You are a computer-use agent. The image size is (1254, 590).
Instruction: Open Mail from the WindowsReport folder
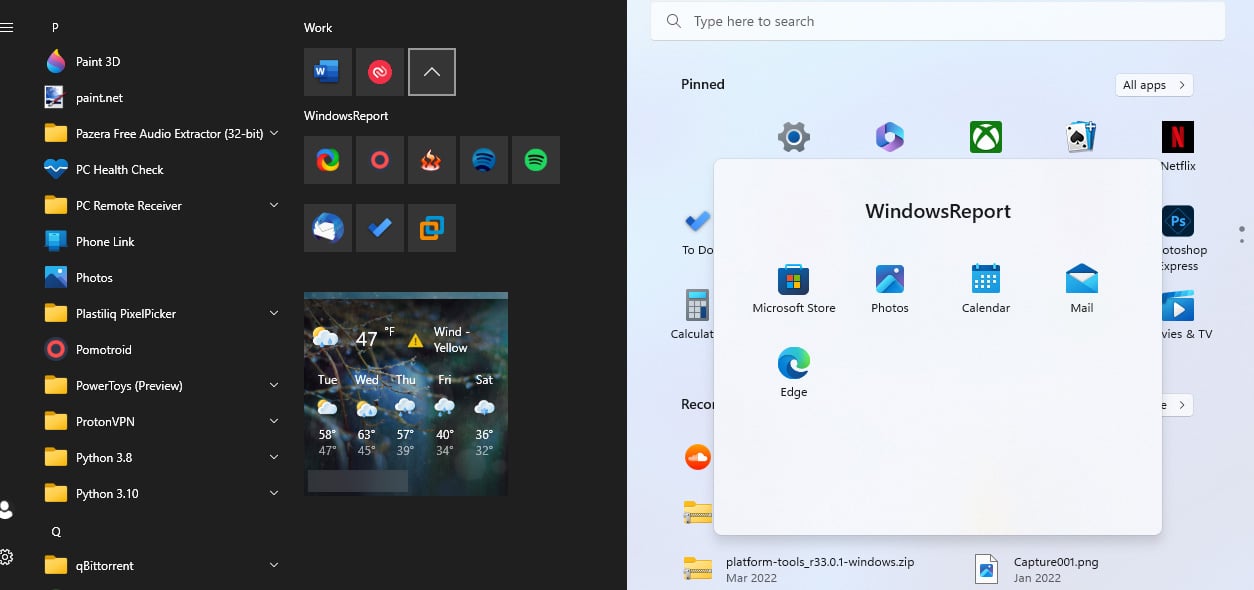pos(1082,289)
